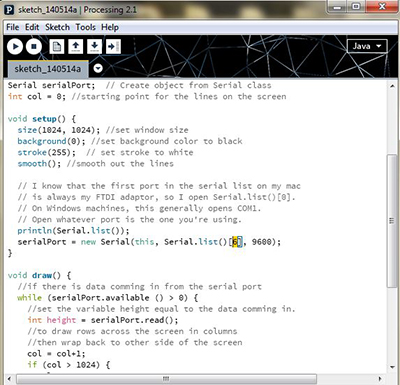This screenshot has width=400, height=385.
Task: Export the application with the right-arrow icon
Action: (113, 46)
